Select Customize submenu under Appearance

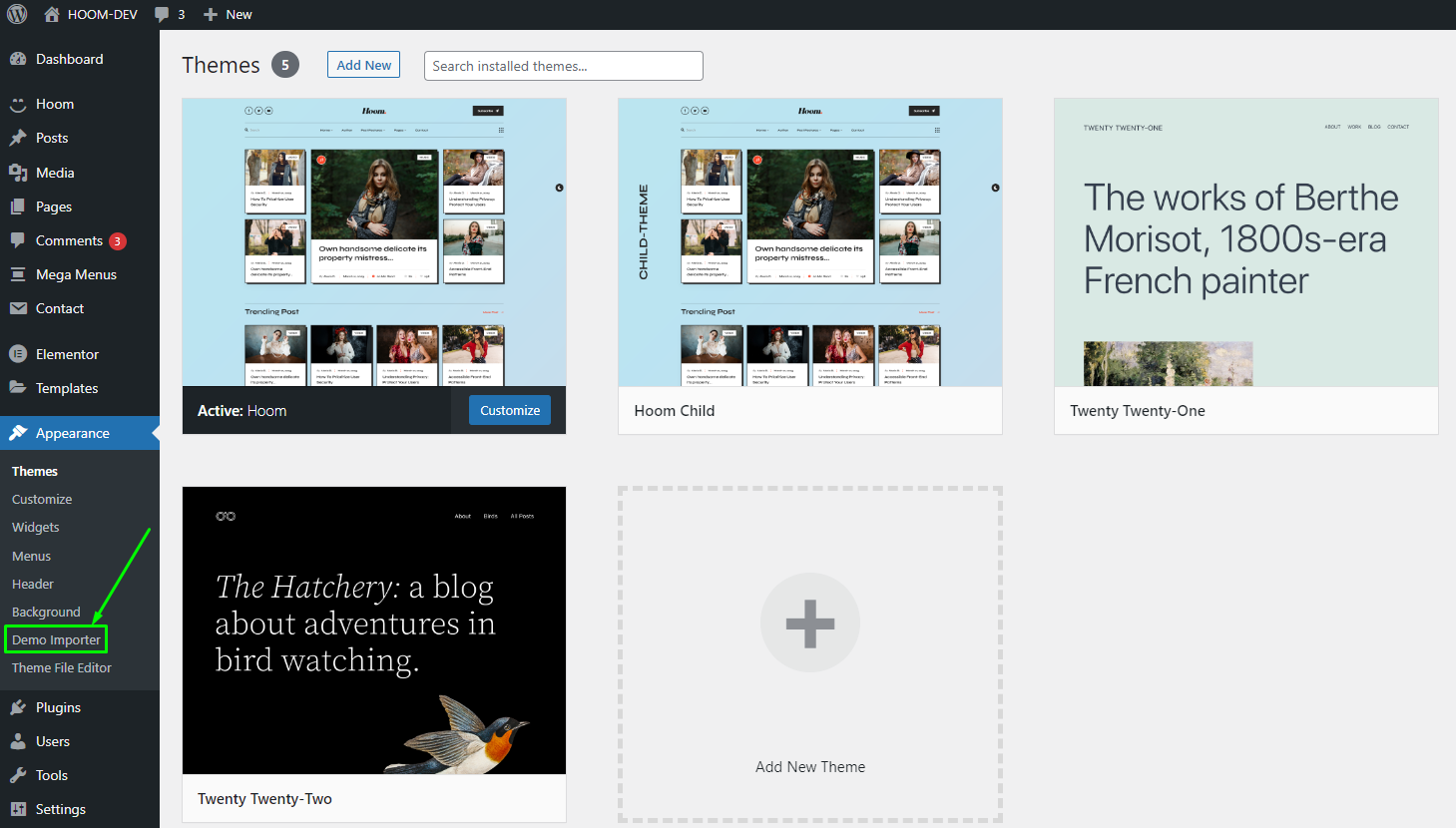[x=42, y=499]
